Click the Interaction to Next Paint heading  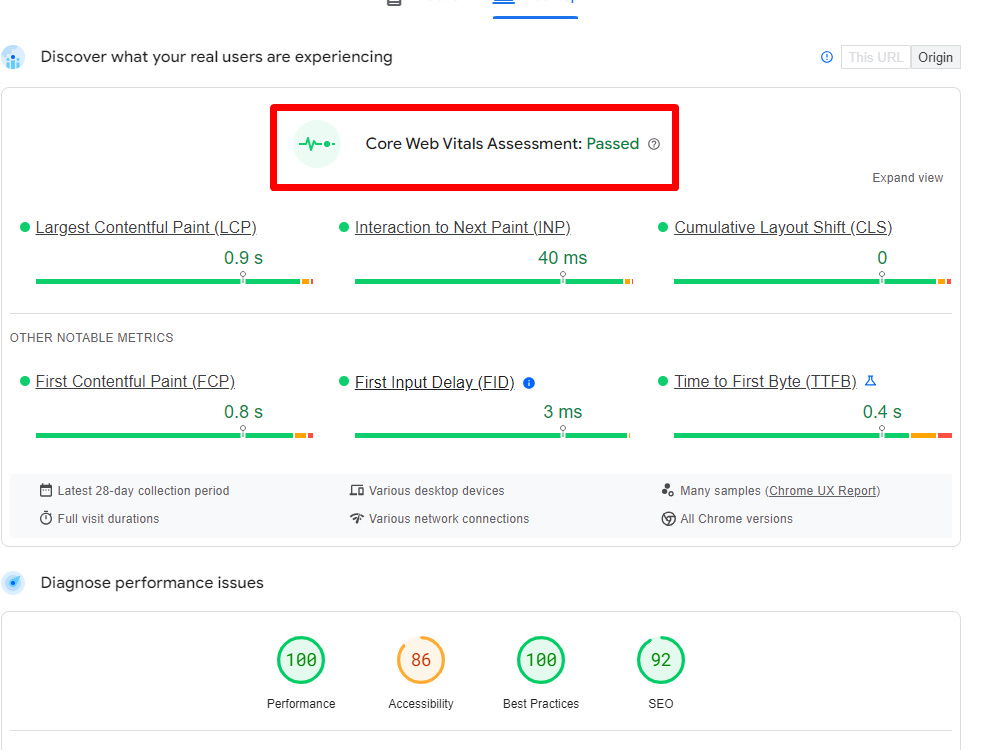pos(462,227)
